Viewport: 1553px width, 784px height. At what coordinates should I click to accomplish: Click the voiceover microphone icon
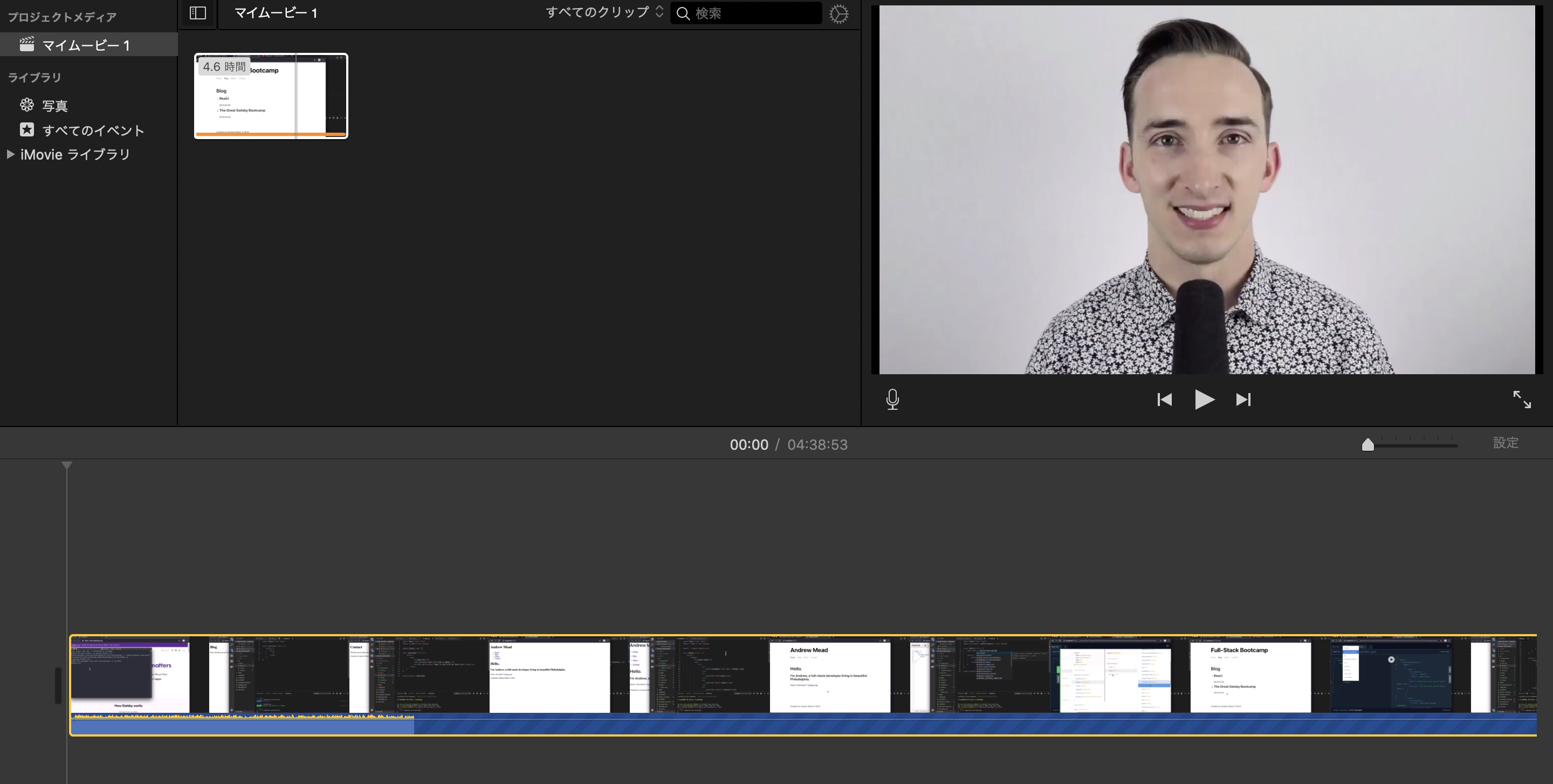coord(893,400)
